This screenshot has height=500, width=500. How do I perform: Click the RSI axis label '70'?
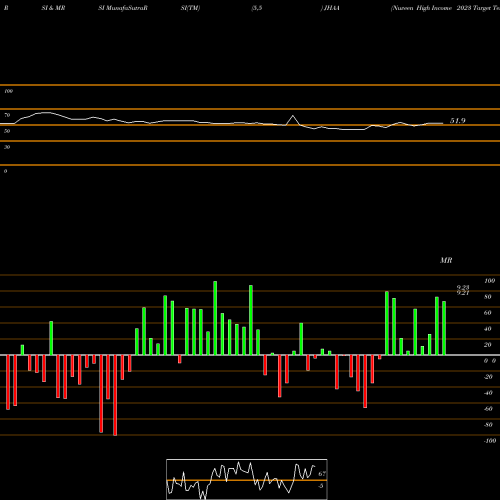pos(7,115)
